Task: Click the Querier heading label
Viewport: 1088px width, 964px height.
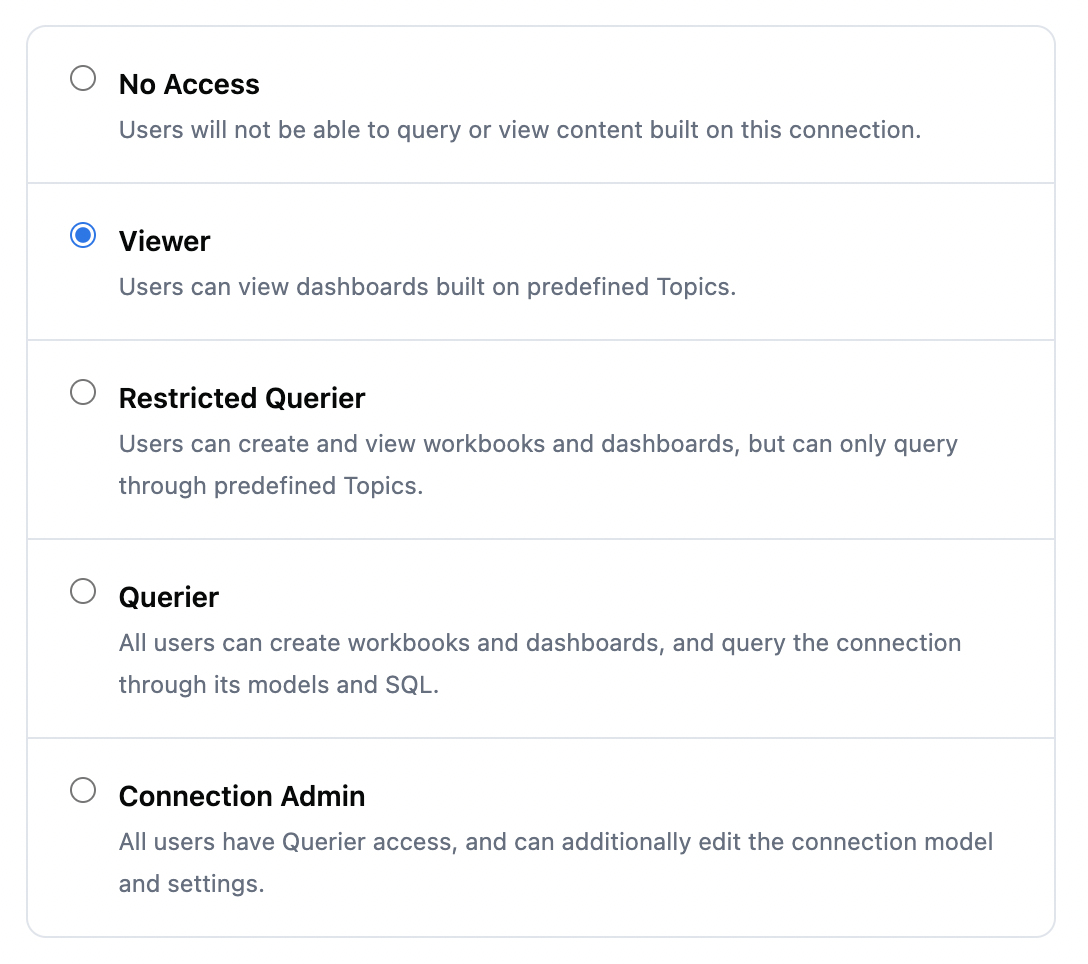Action: 168,597
